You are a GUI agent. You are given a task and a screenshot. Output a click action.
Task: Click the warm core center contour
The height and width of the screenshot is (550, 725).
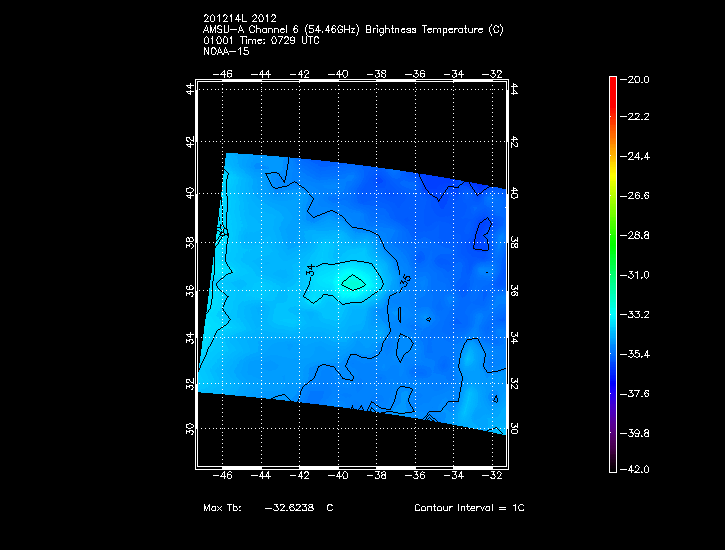tap(352, 283)
